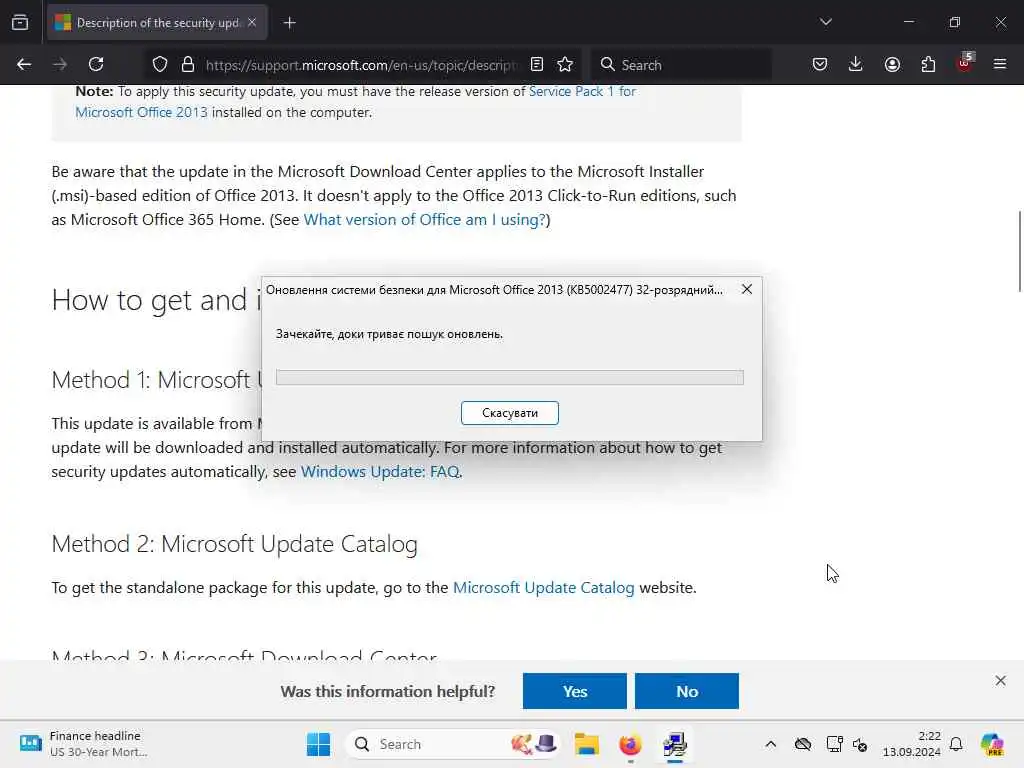Answer No to information helpful prompt

687,691
